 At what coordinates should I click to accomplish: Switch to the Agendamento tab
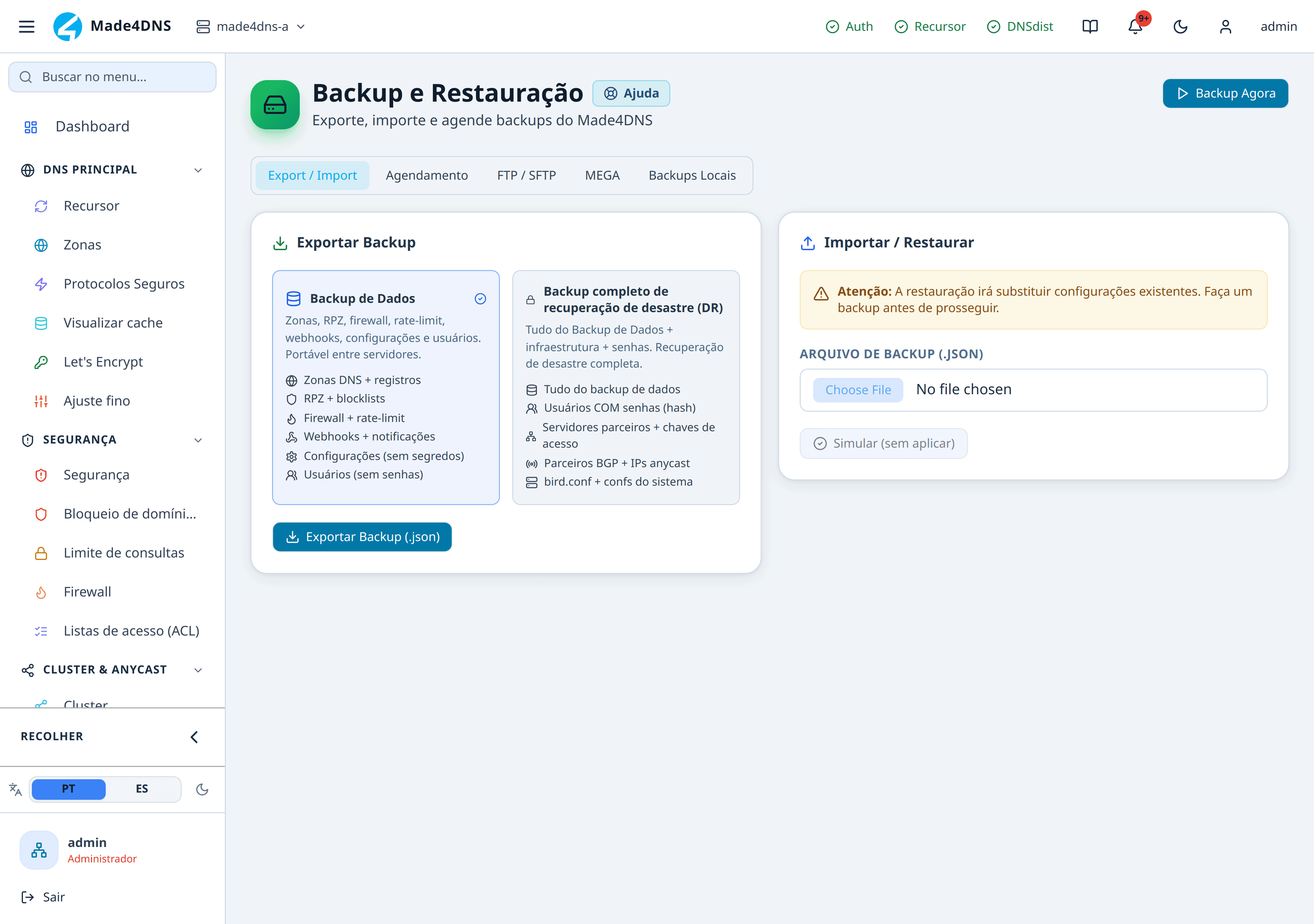[427, 175]
